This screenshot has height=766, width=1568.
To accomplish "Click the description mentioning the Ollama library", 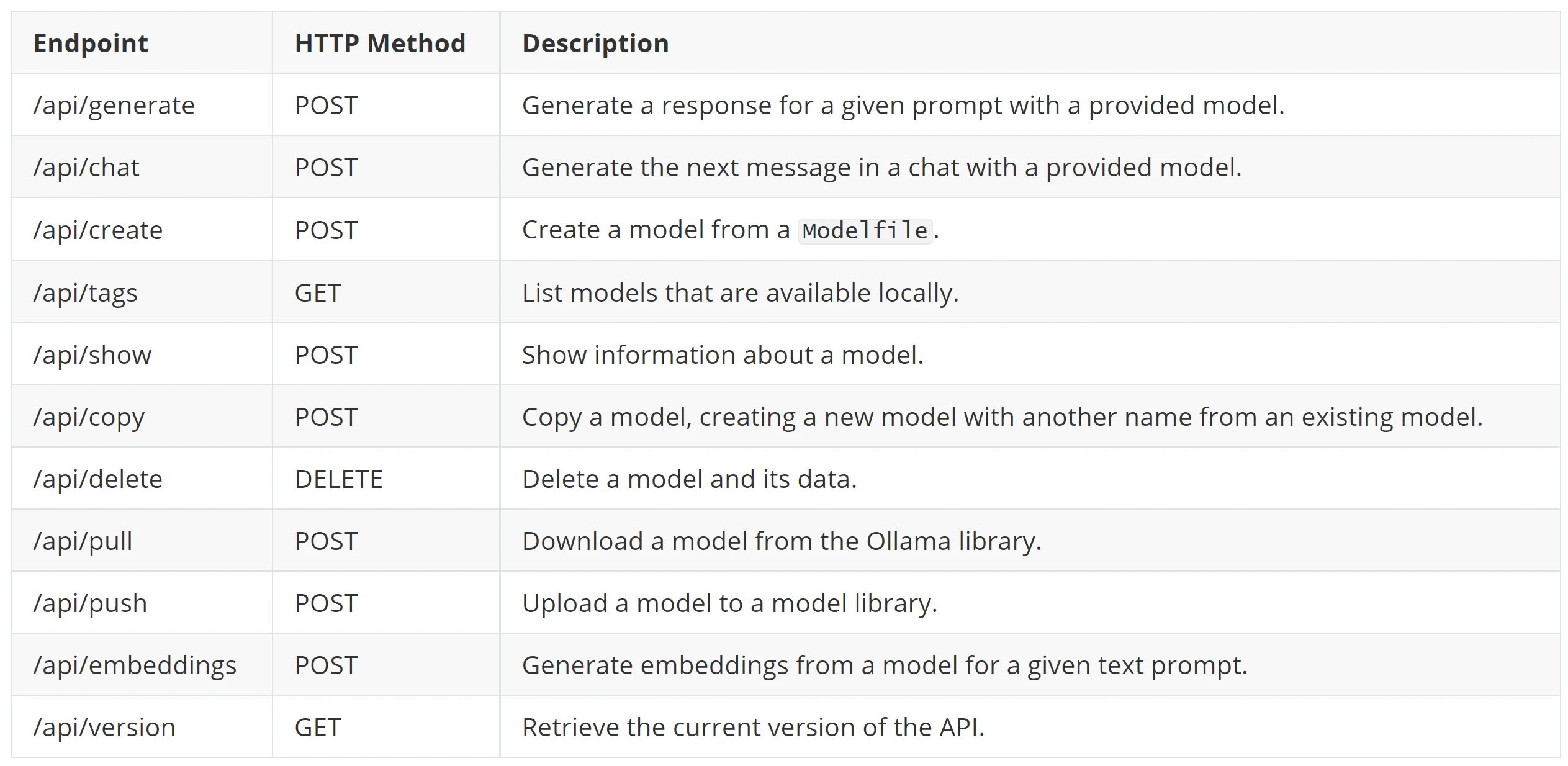I will pos(781,541).
